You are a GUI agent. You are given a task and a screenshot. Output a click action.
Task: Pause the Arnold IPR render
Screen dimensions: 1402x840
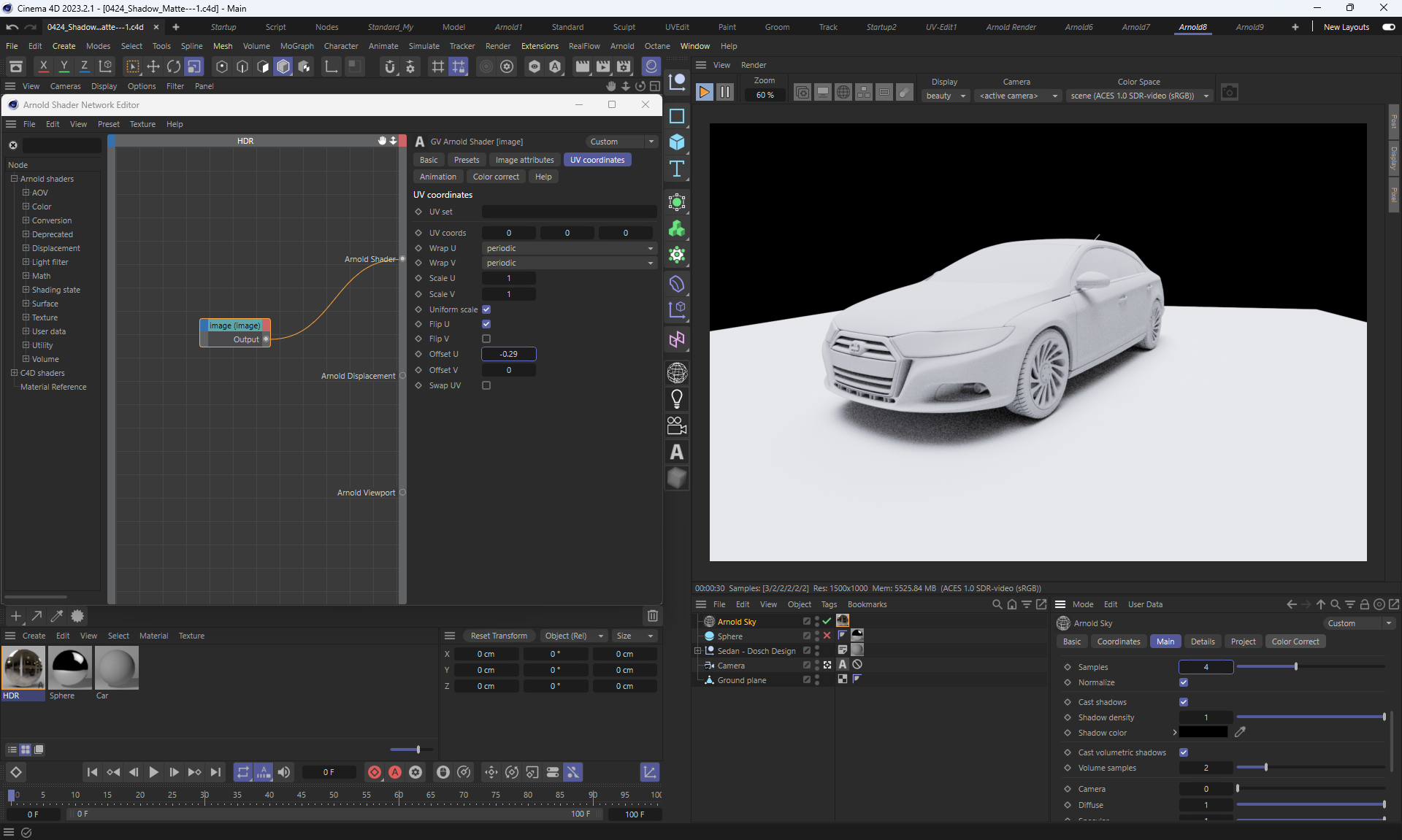click(724, 92)
